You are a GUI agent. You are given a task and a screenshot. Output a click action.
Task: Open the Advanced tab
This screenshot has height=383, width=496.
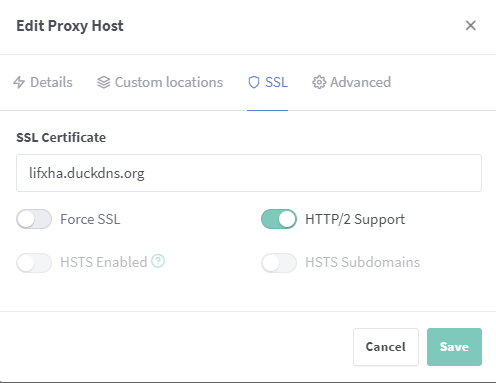(x=351, y=82)
